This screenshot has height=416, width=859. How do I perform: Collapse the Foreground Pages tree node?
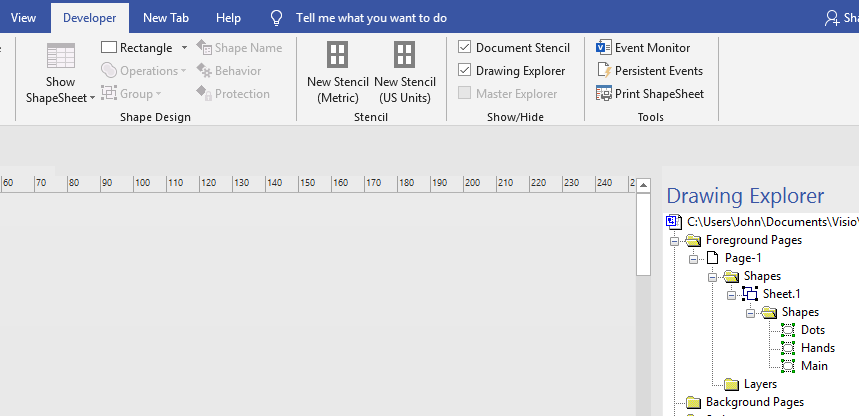(675, 241)
